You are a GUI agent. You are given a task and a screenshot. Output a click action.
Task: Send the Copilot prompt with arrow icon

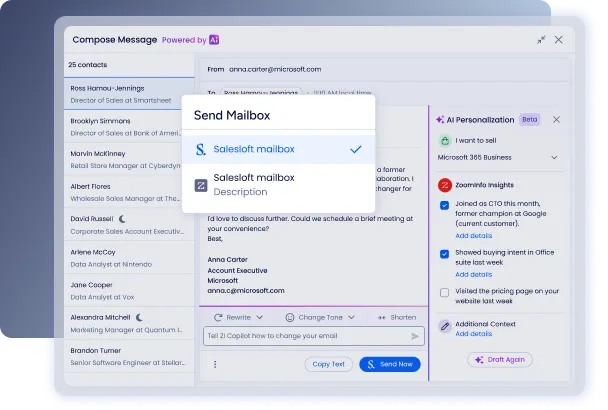tap(415, 336)
